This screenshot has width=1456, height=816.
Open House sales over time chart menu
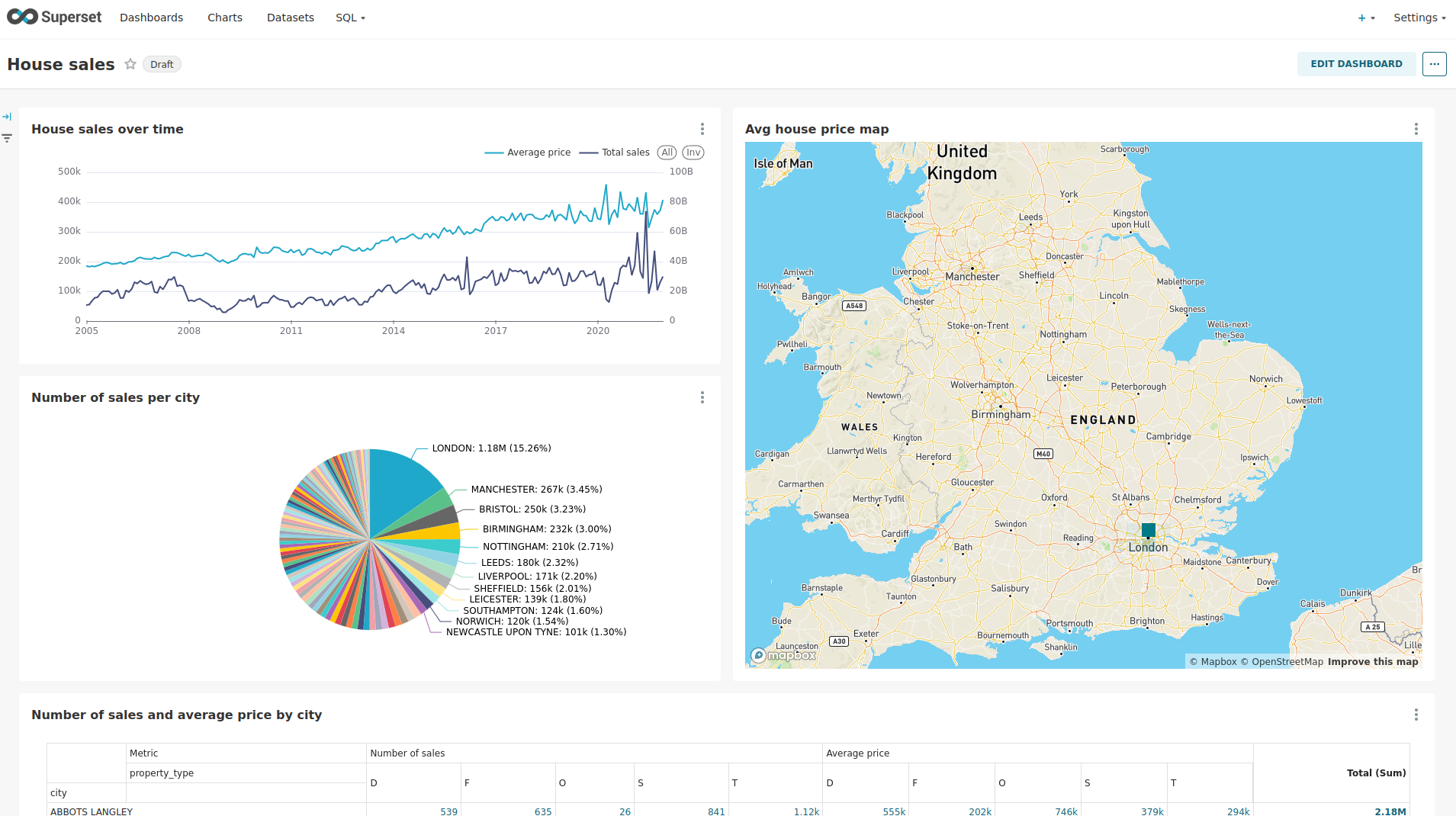[x=702, y=130]
